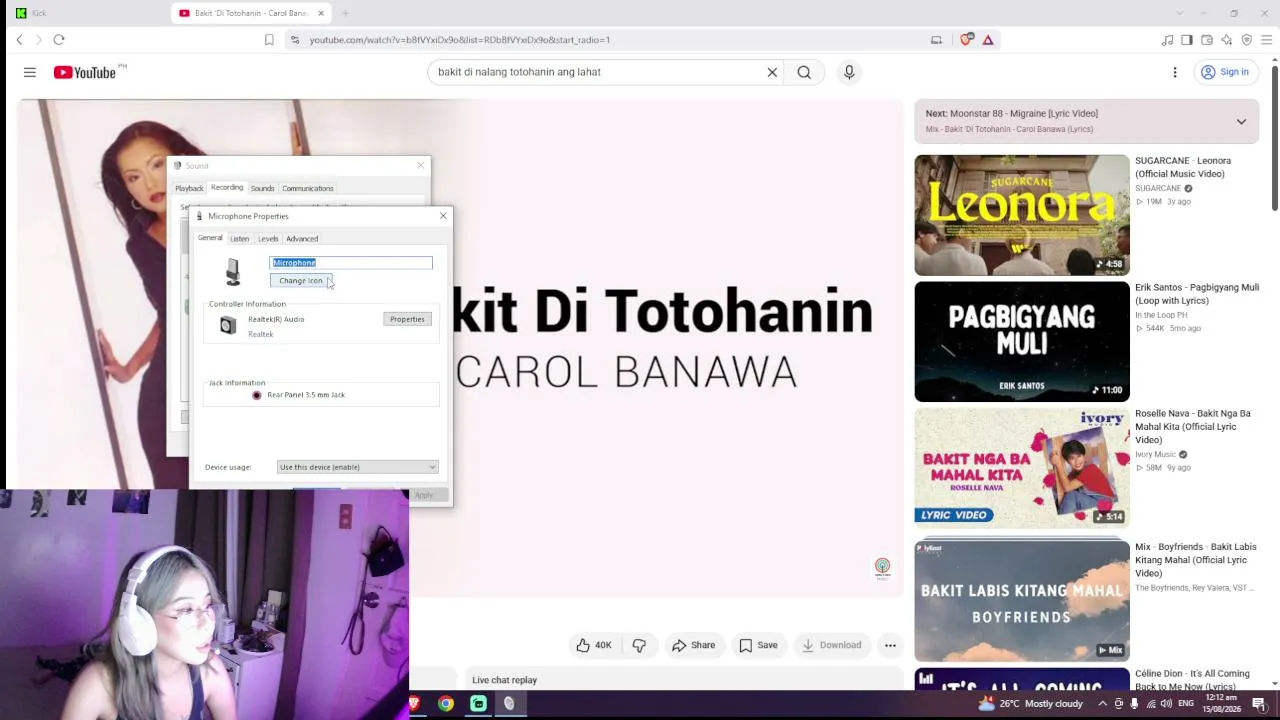The width and height of the screenshot is (1280, 720).
Task: Open Brave Rewards triangle icon
Action: [988, 40]
